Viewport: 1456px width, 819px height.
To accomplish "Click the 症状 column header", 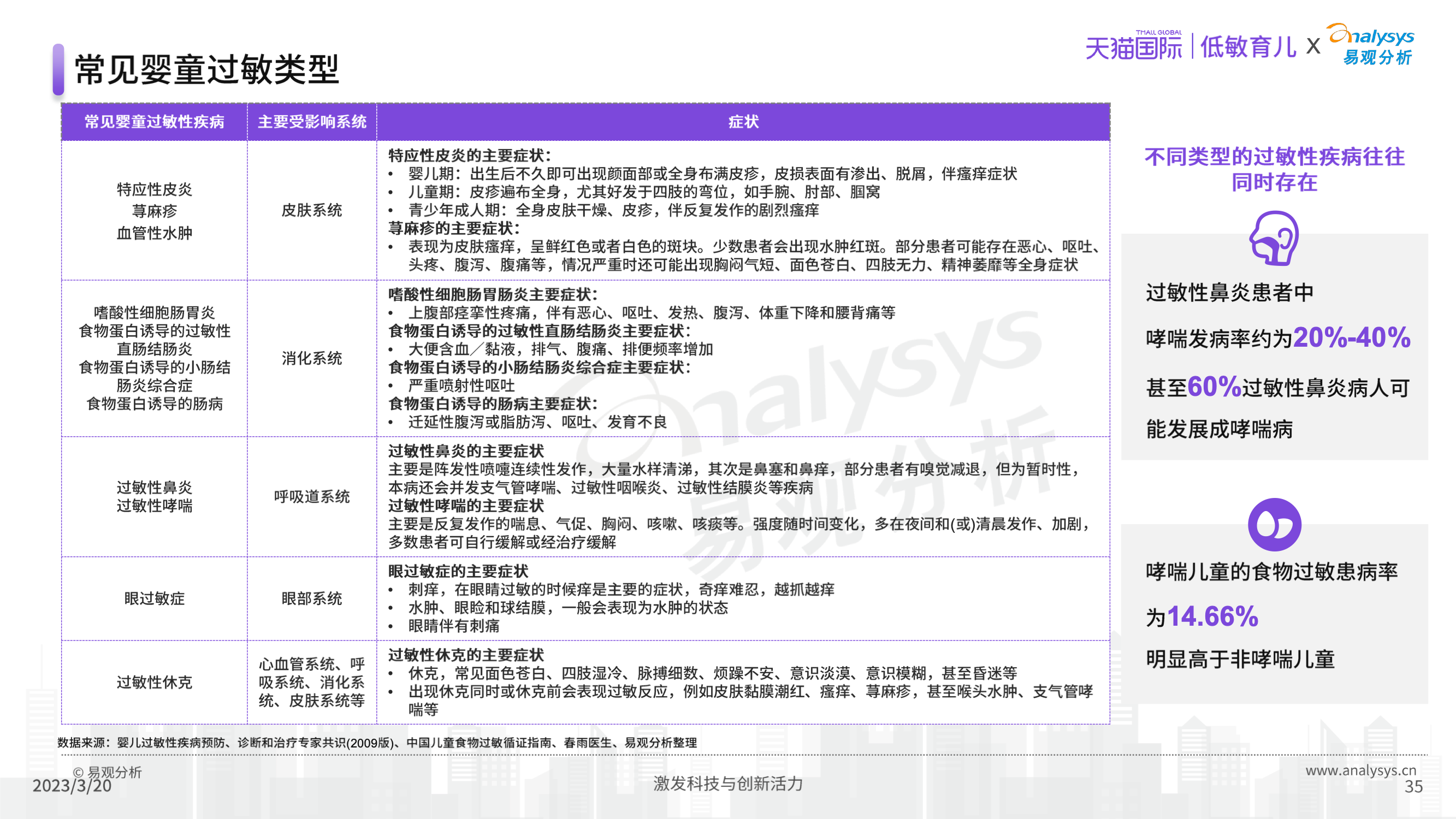I will 743,122.
